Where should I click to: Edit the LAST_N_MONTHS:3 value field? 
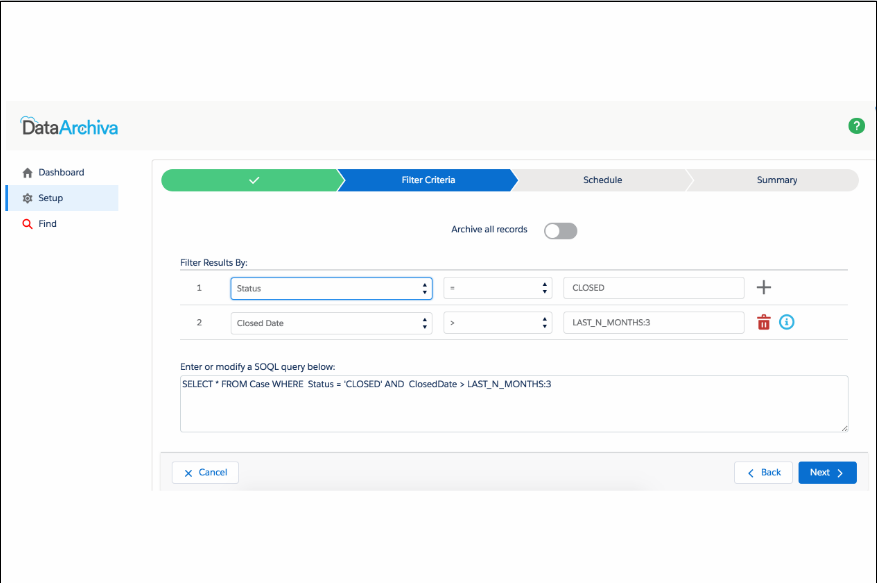[653, 322]
